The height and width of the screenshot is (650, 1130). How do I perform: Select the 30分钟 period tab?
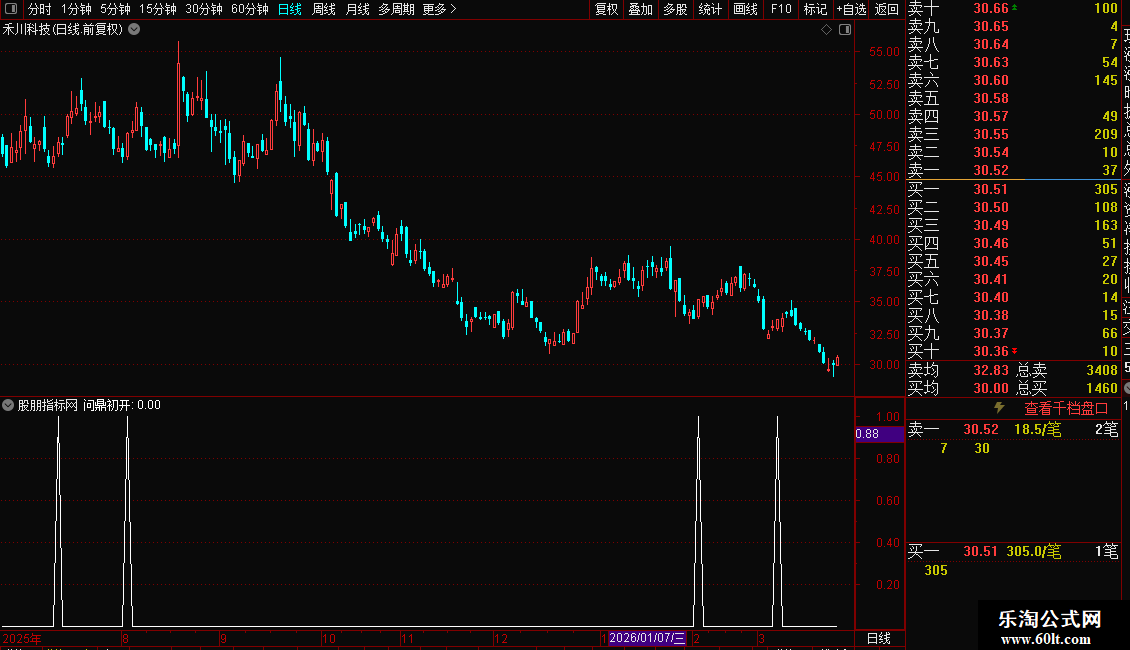tap(204, 9)
